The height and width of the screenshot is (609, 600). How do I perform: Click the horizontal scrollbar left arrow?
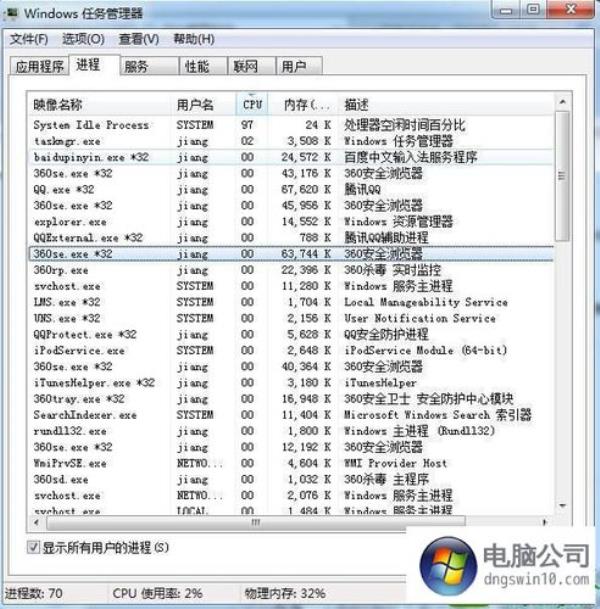pyautogui.click(x=37, y=523)
